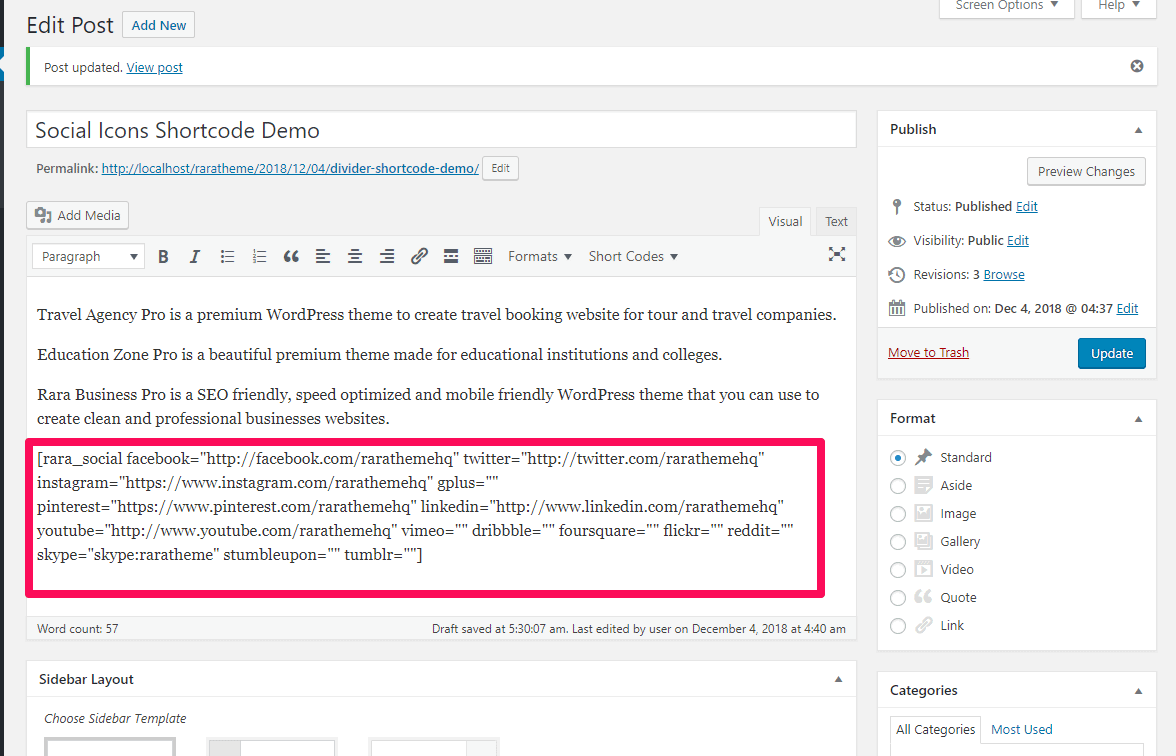1176x756 pixels.
Task: Toggle bold formatting in editor toolbar
Action: click(x=163, y=257)
